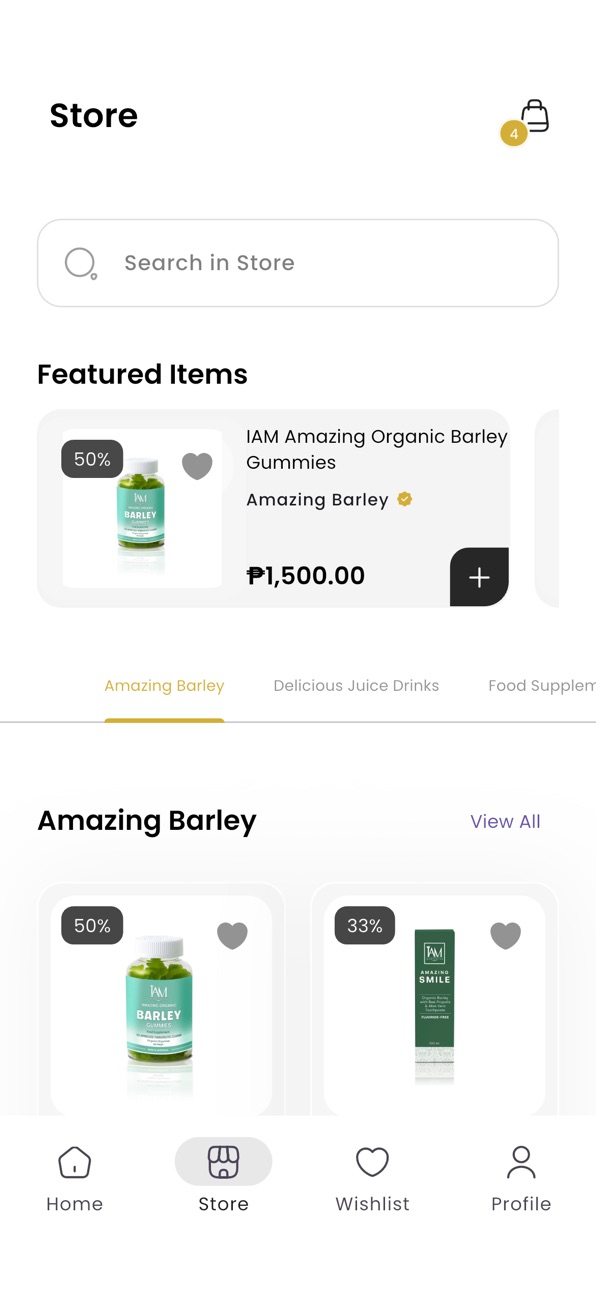Switch to Delicious Juice Drinks tab
This screenshot has height=1290, width=596.
pyautogui.click(x=356, y=686)
